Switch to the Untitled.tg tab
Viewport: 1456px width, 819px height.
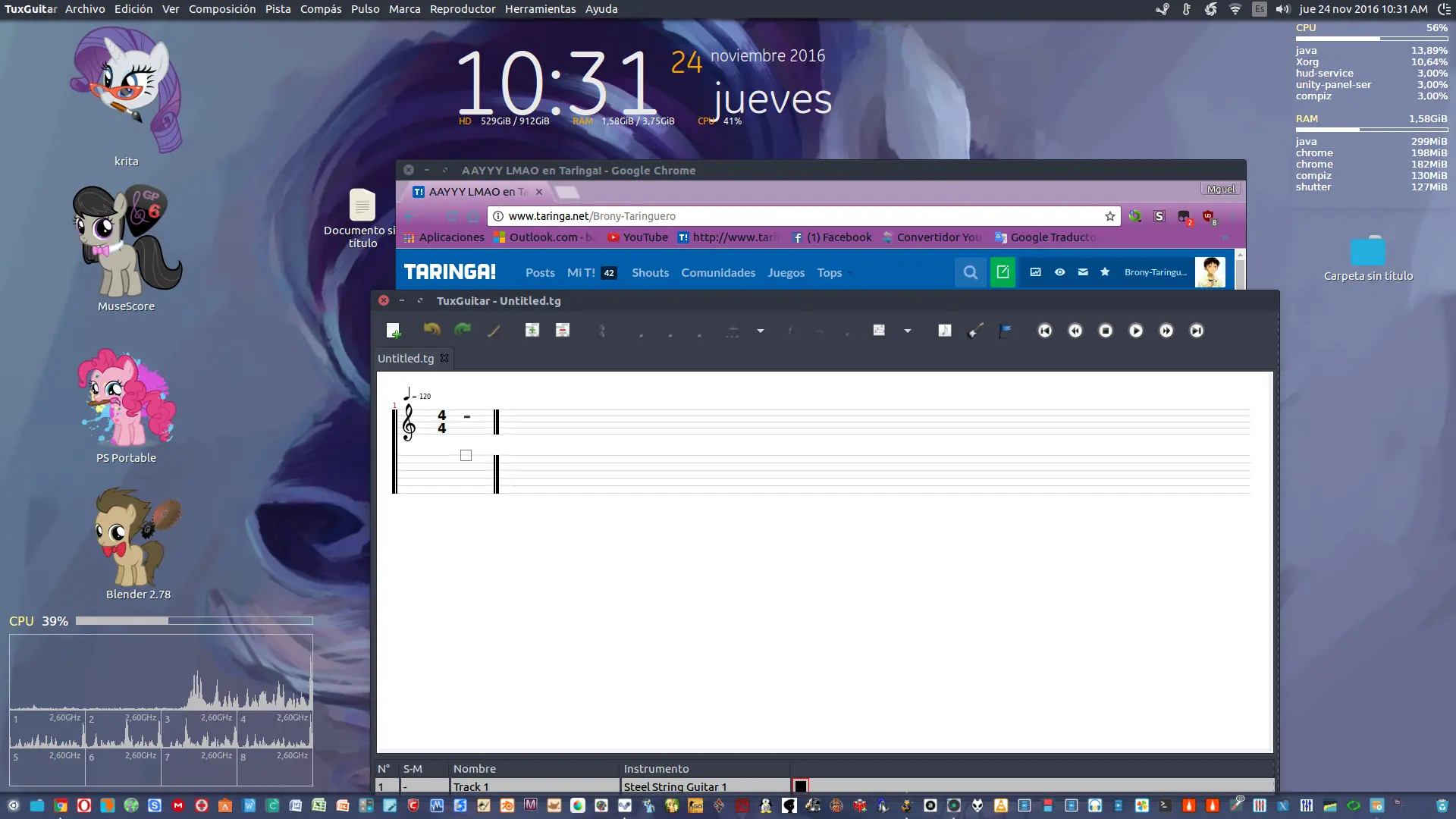[406, 358]
